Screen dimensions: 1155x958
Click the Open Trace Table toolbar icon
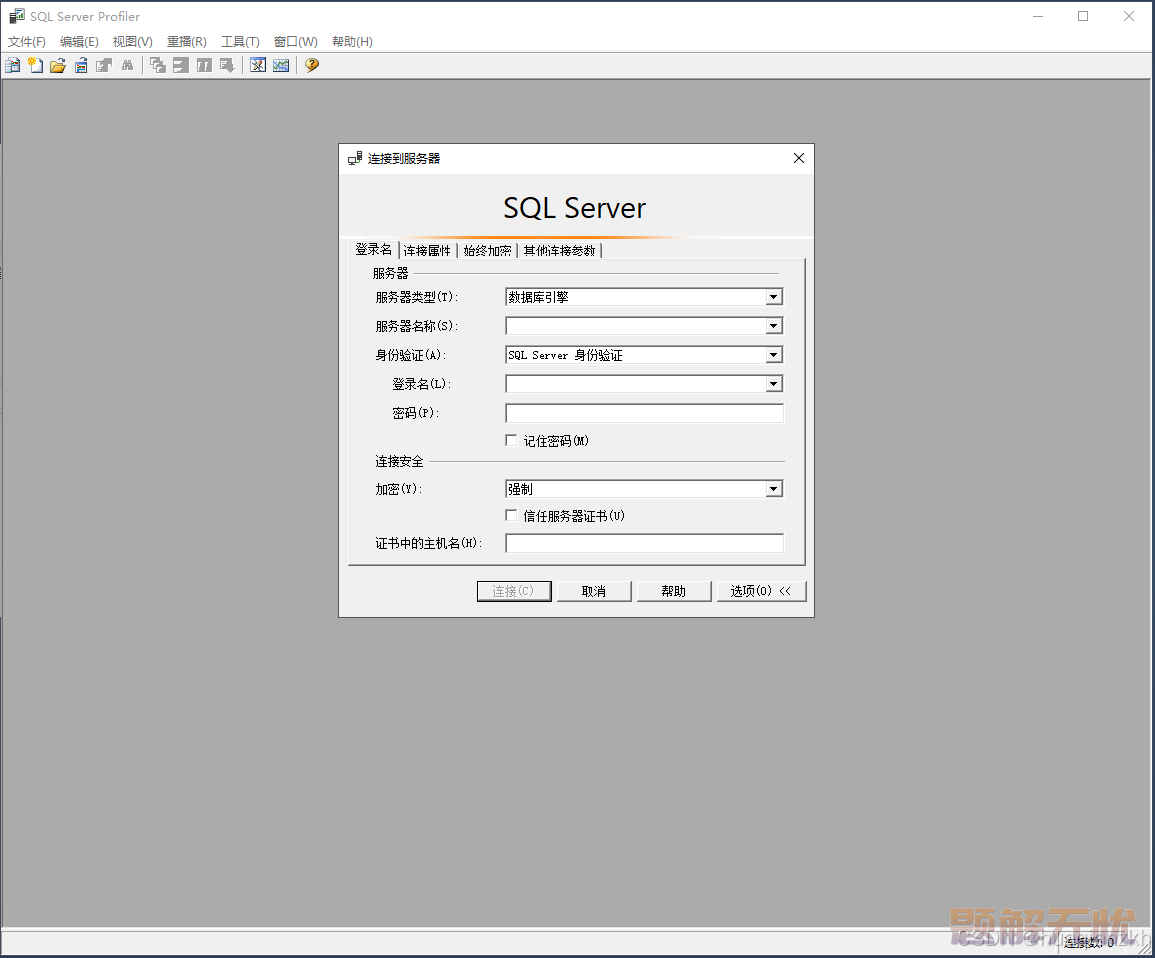(x=81, y=66)
